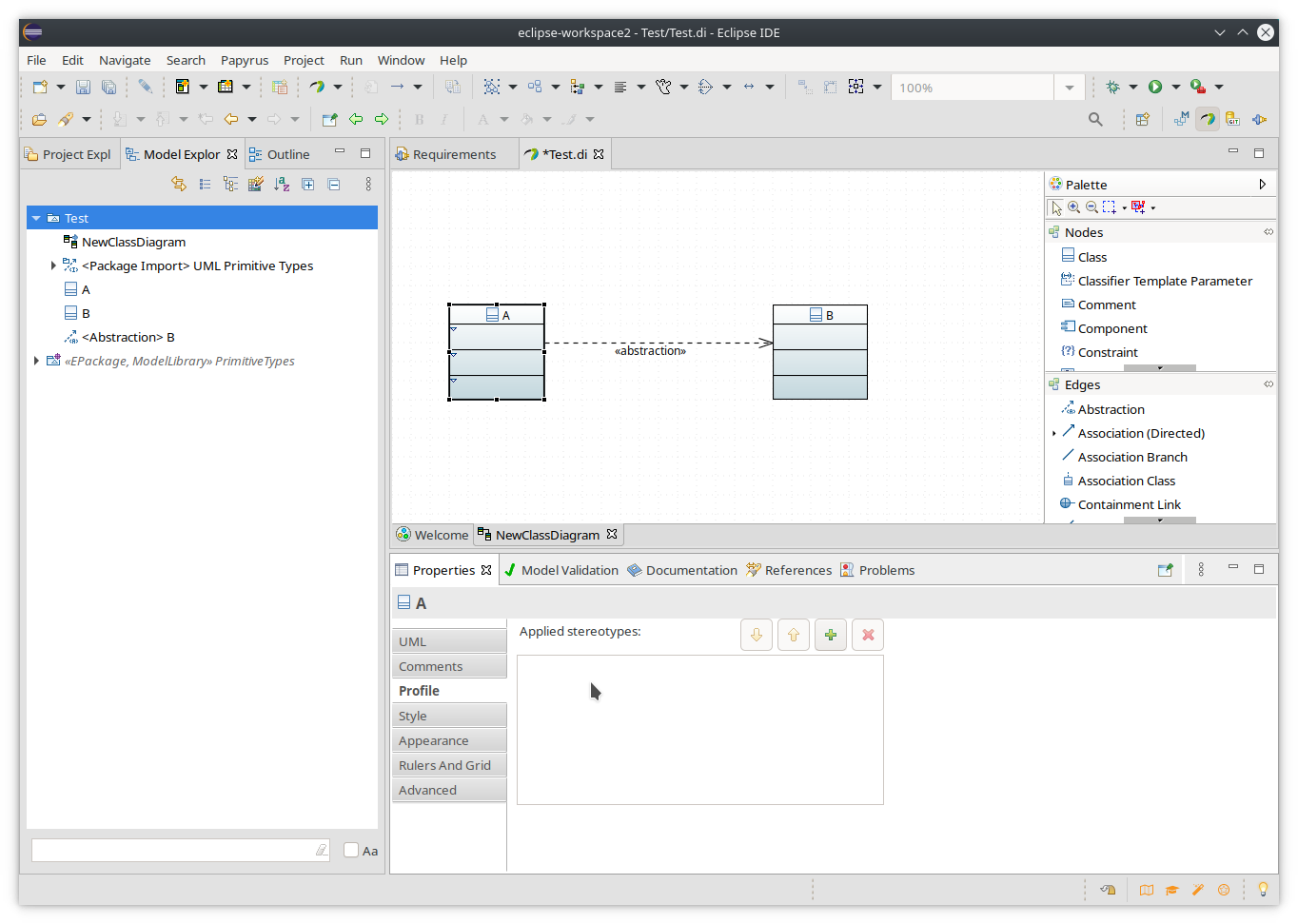This screenshot has height=924, width=1298.
Task: Switch to the Git perspective icon
Action: point(1232,119)
